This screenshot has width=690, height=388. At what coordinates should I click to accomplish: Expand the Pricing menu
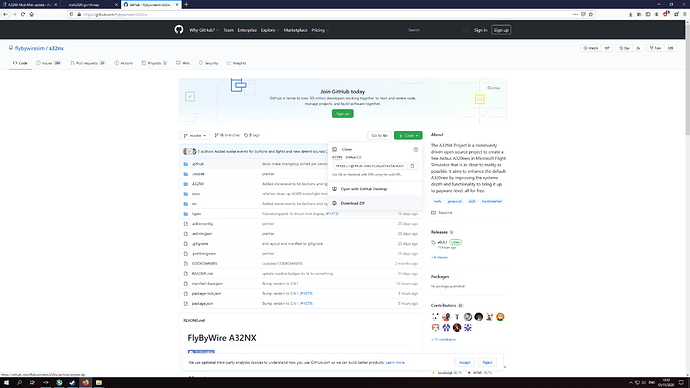(320, 30)
